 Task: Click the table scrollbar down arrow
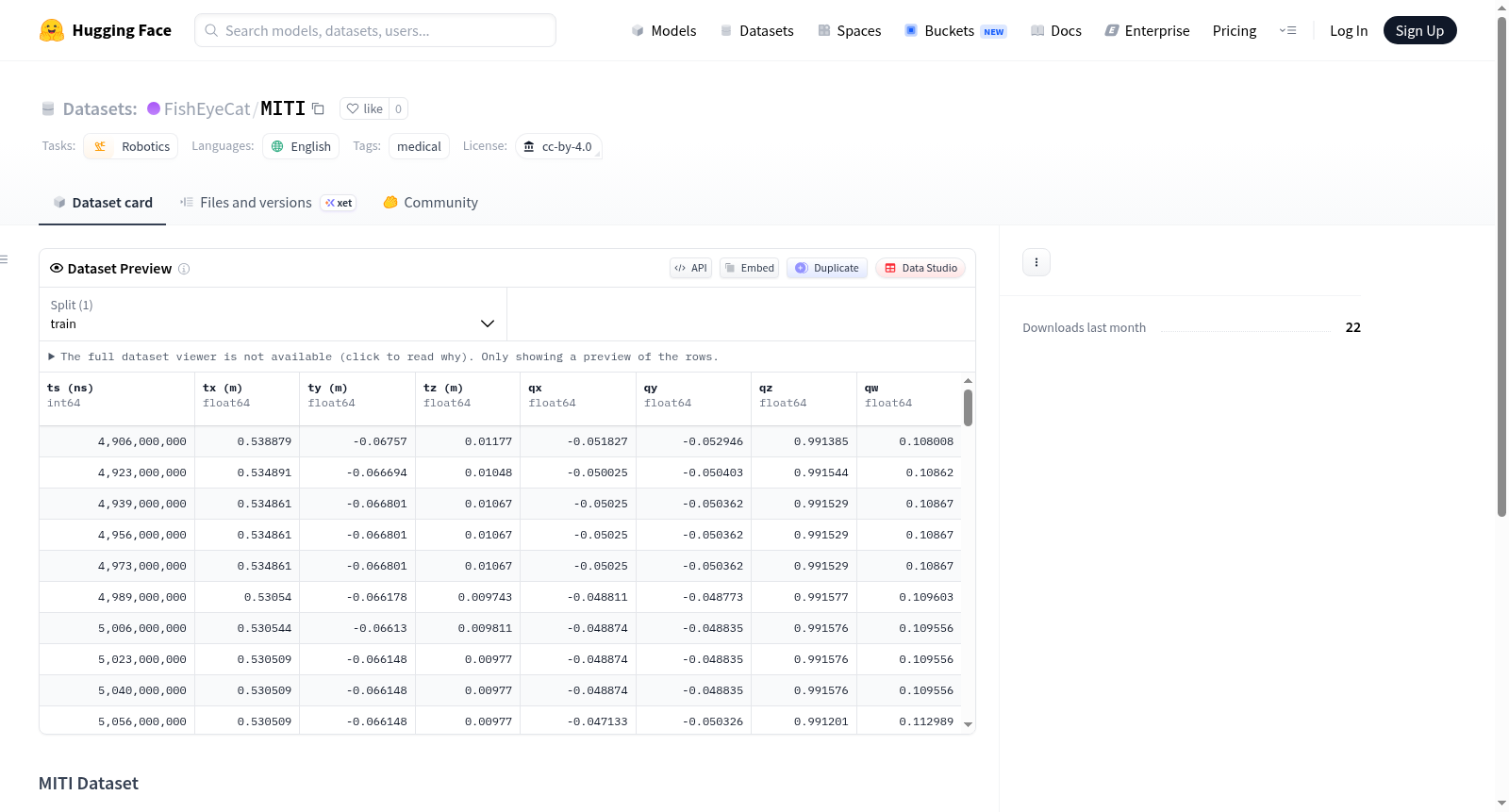pos(968,724)
